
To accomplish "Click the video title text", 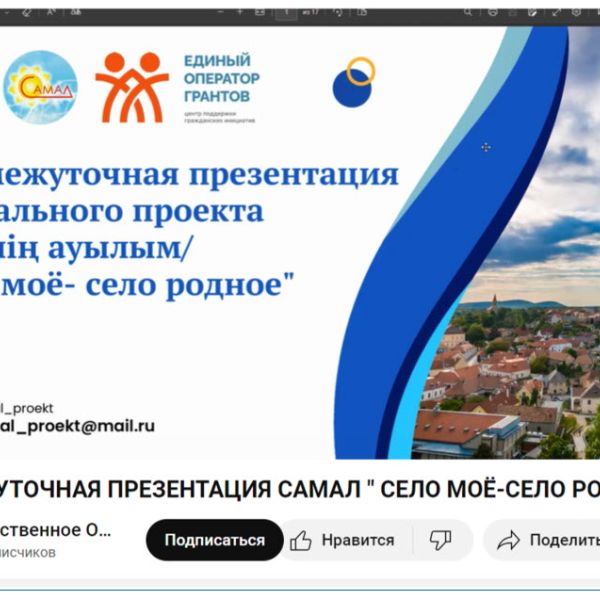I will pyautogui.click(x=300, y=489).
